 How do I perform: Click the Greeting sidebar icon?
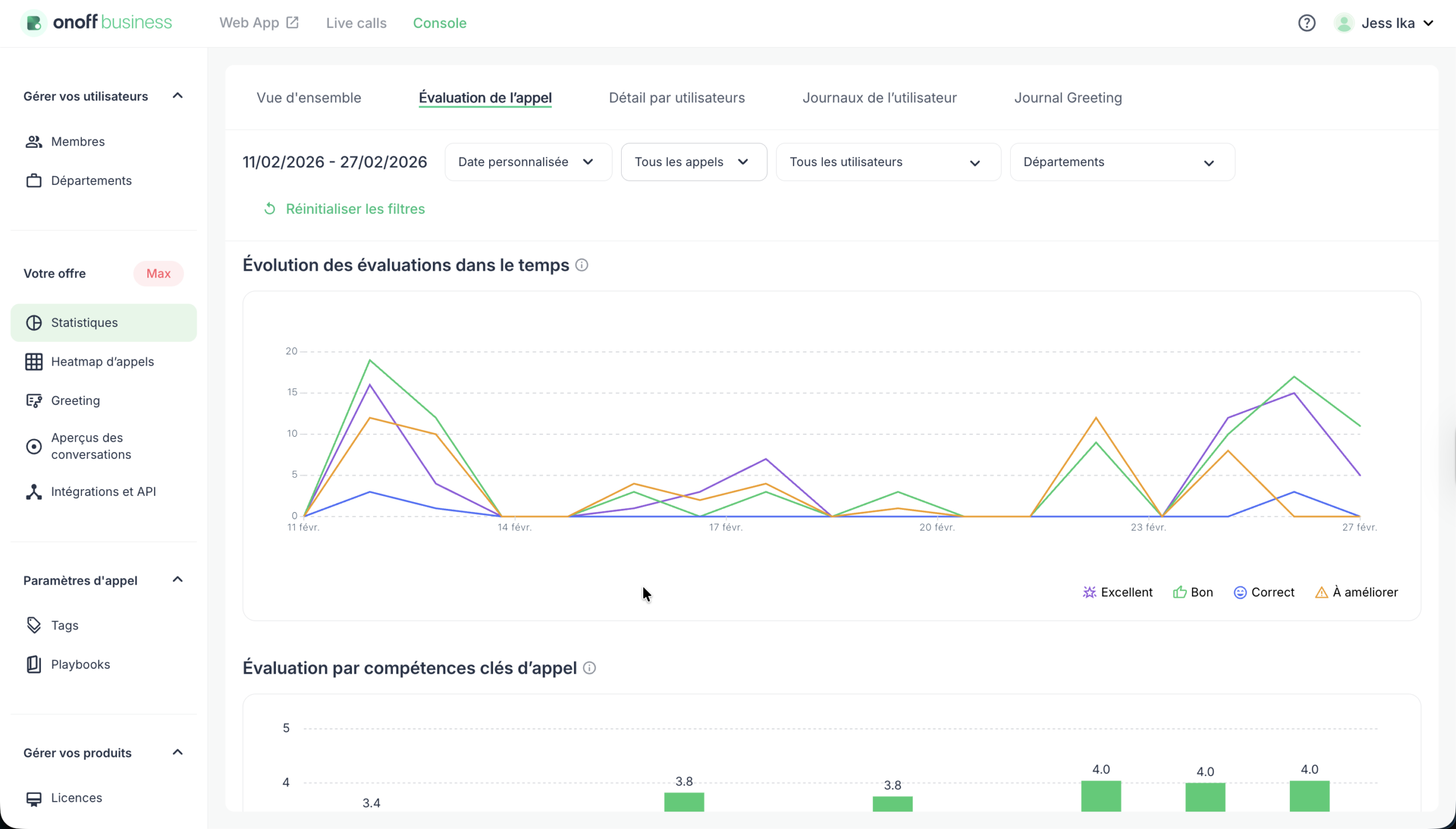pyautogui.click(x=34, y=400)
